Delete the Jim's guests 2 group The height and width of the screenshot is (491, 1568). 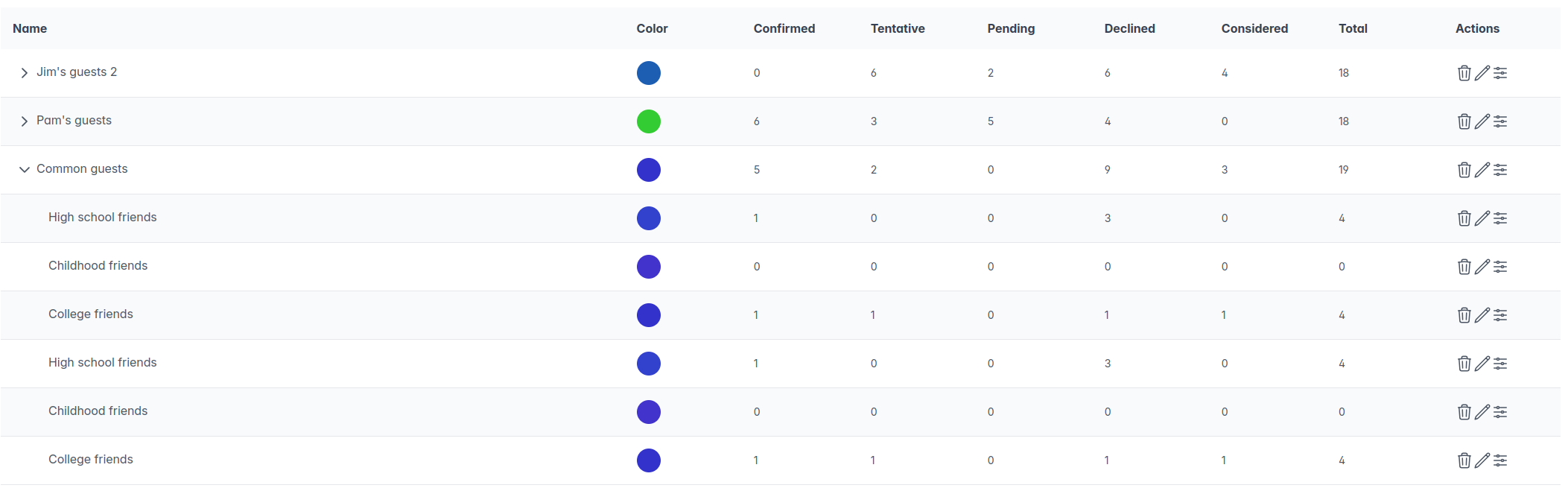pos(1464,73)
